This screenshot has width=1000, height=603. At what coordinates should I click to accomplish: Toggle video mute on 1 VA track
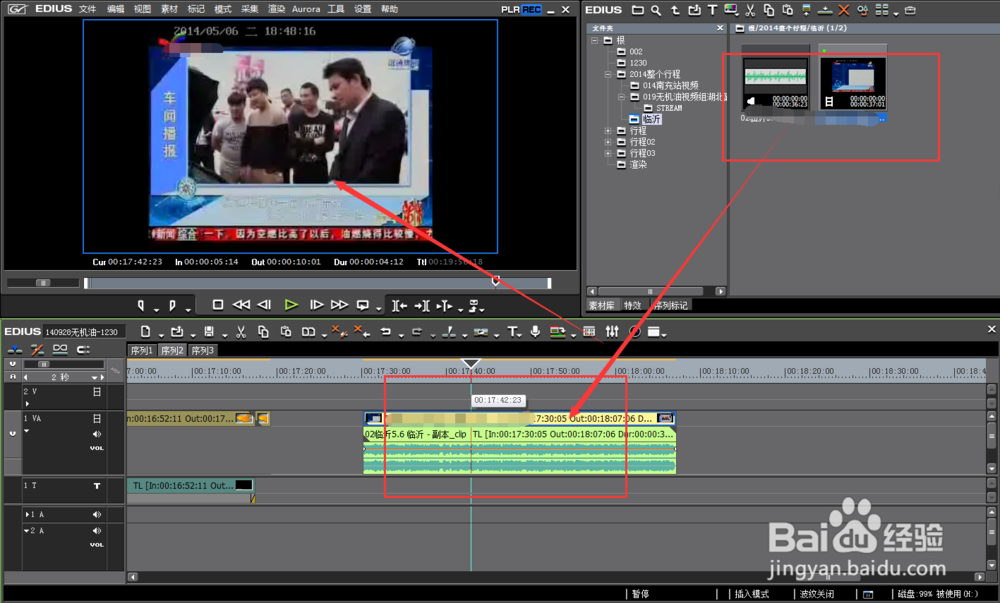coord(97,419)
